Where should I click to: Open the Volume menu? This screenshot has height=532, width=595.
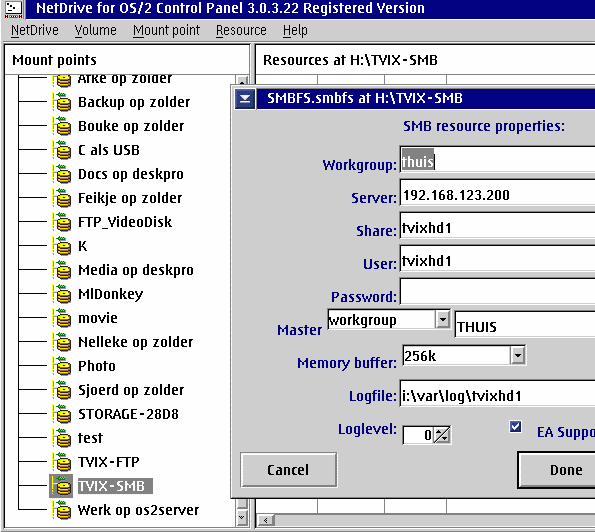(95, 30)
